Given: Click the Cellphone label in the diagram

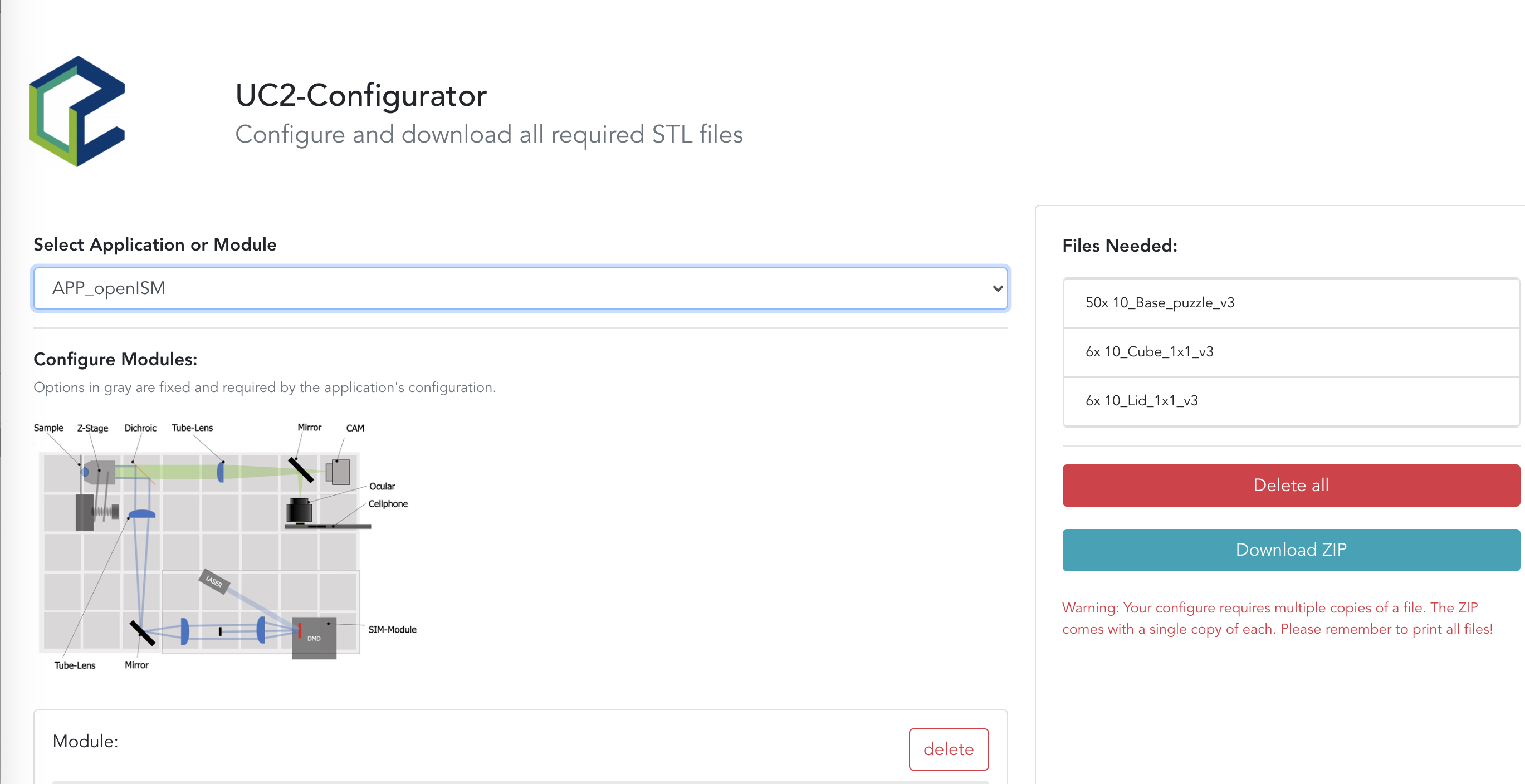Looking at the screenshot, I should (388, 504).
